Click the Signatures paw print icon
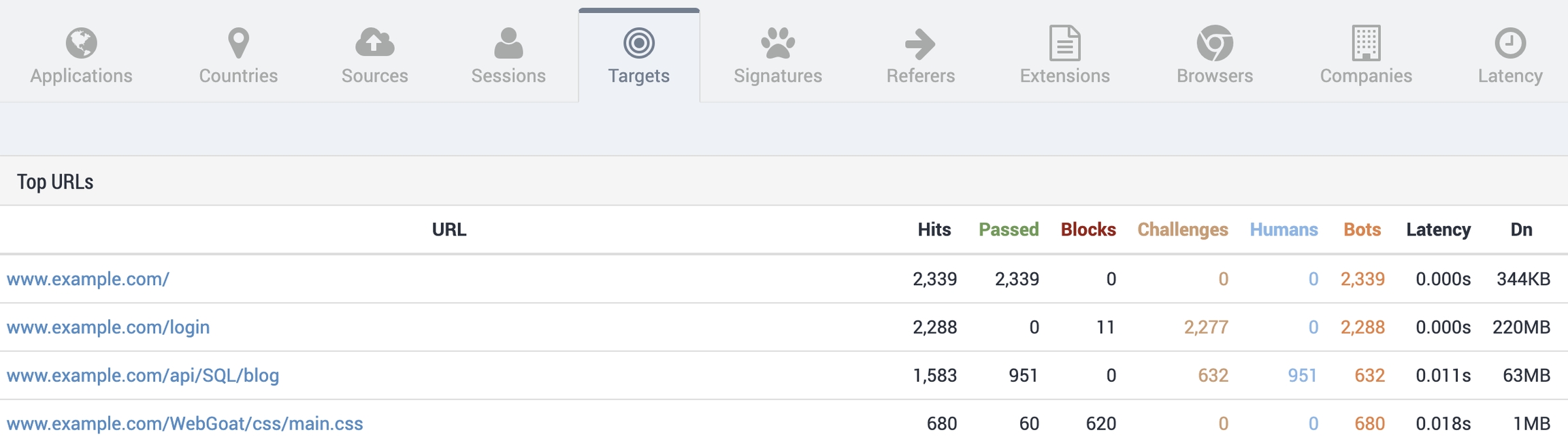The height and width of the screenshot is (441, 1568). [778, 43]
